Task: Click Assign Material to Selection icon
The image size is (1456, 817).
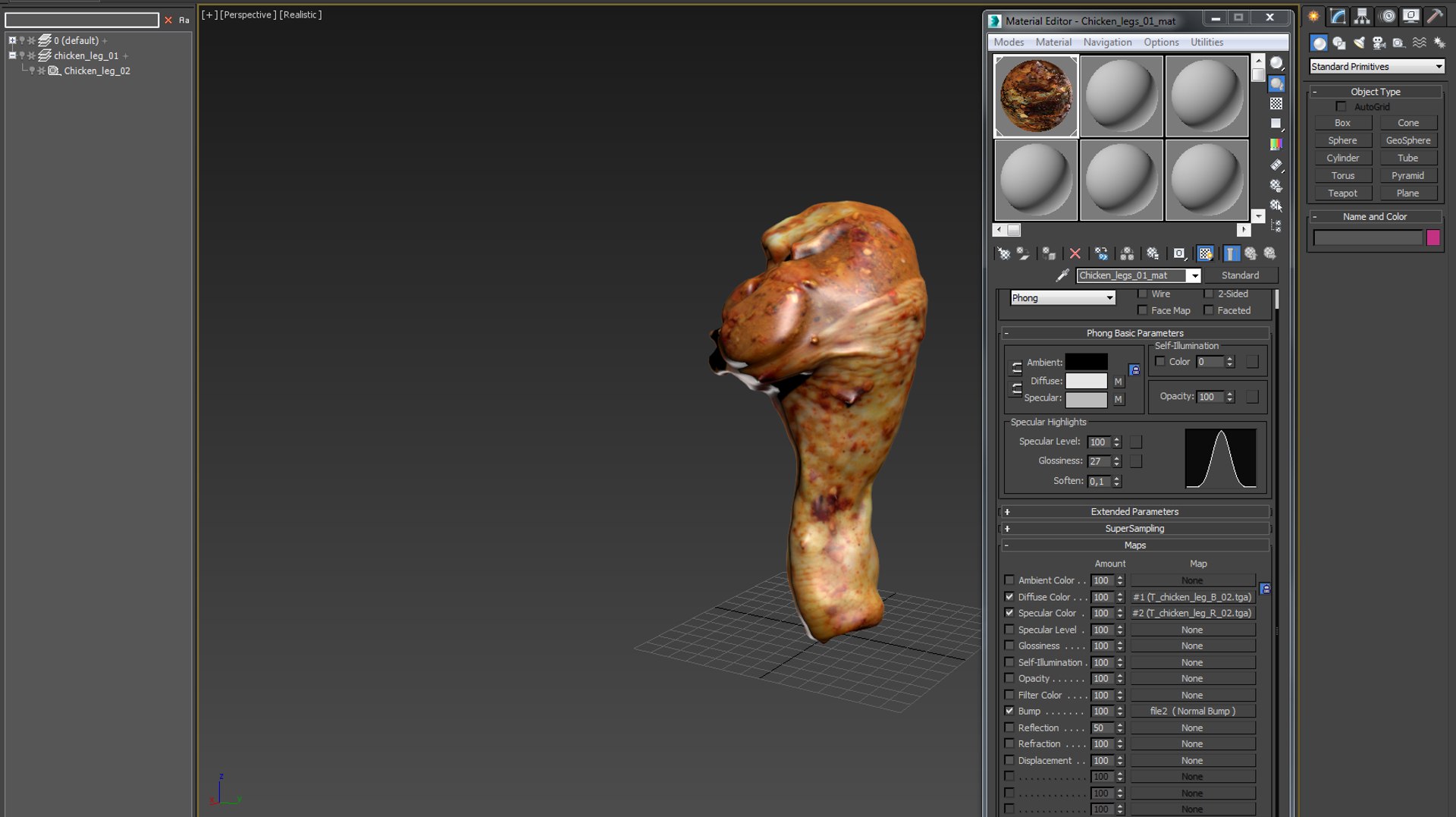Action: pyautogui.click(x=1049, y=254)
